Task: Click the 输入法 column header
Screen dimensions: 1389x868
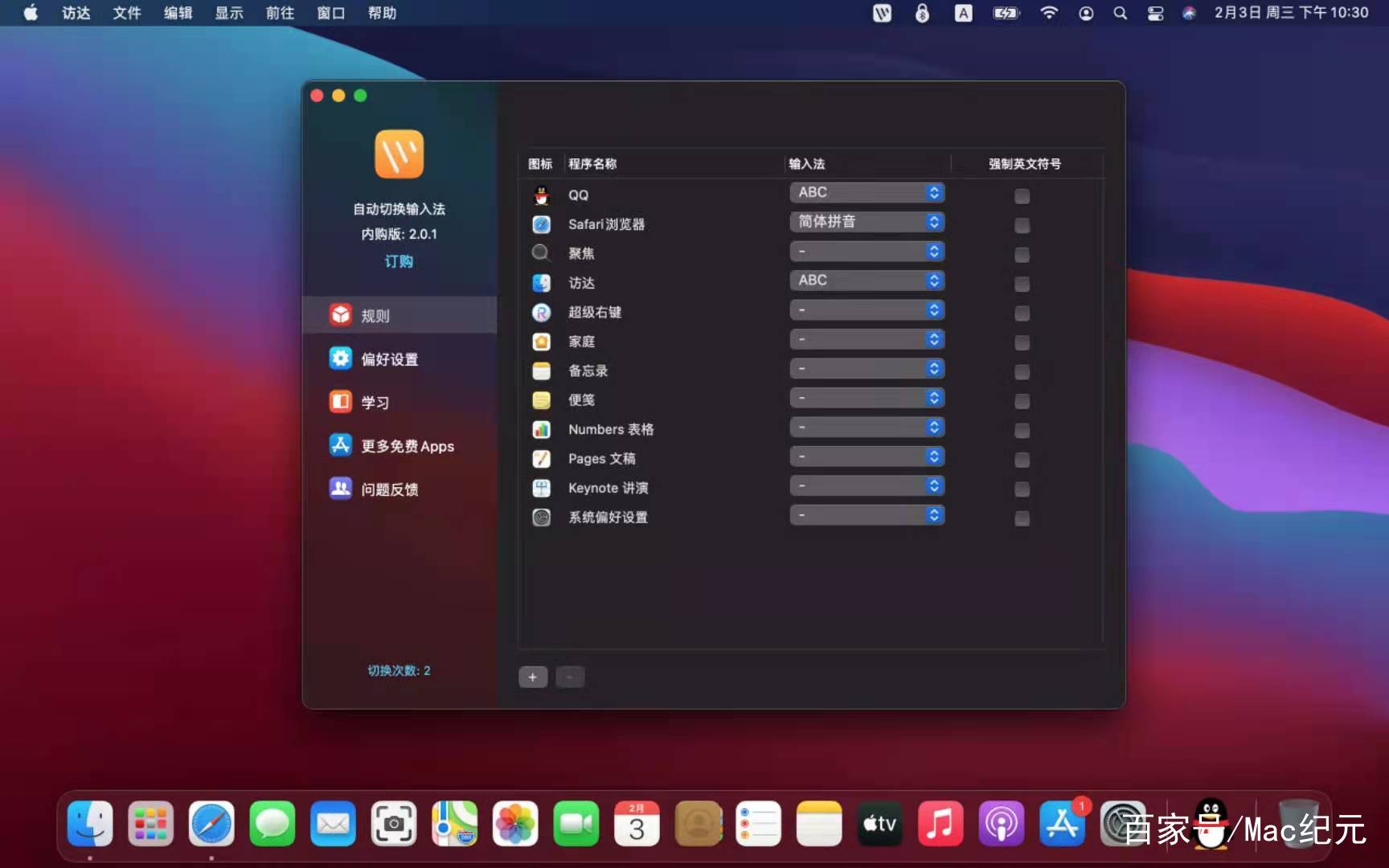Action: 806,164
